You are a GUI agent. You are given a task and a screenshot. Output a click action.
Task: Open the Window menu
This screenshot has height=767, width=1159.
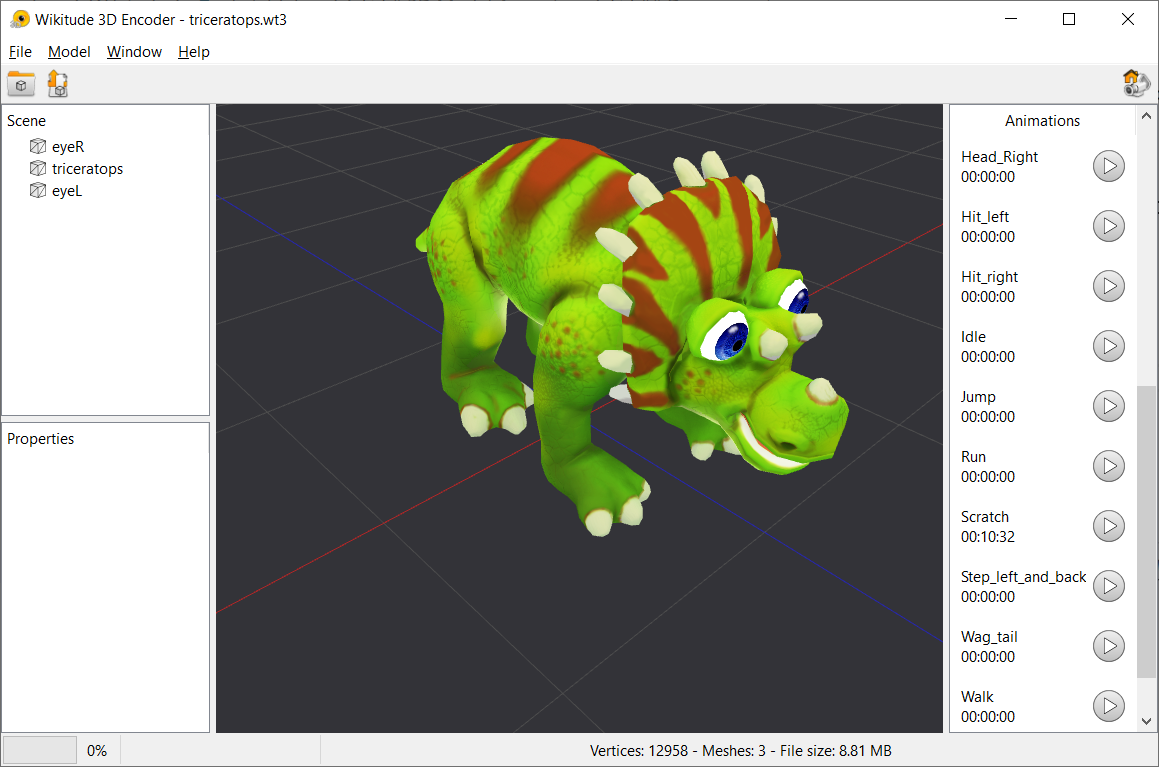coord(133,52)
